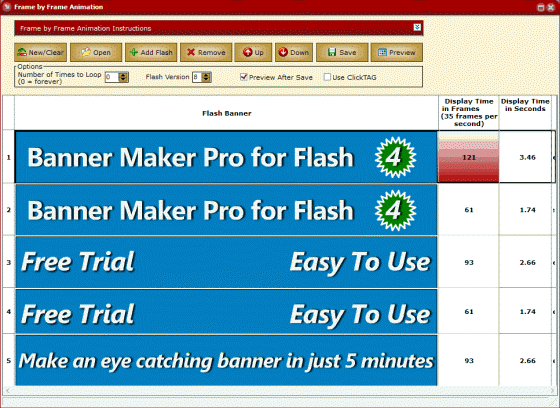Screen dimensions: 560x408
Task: Expand the Frame by Frame Animation Instructions panel
Action: (x=417, y=28)
